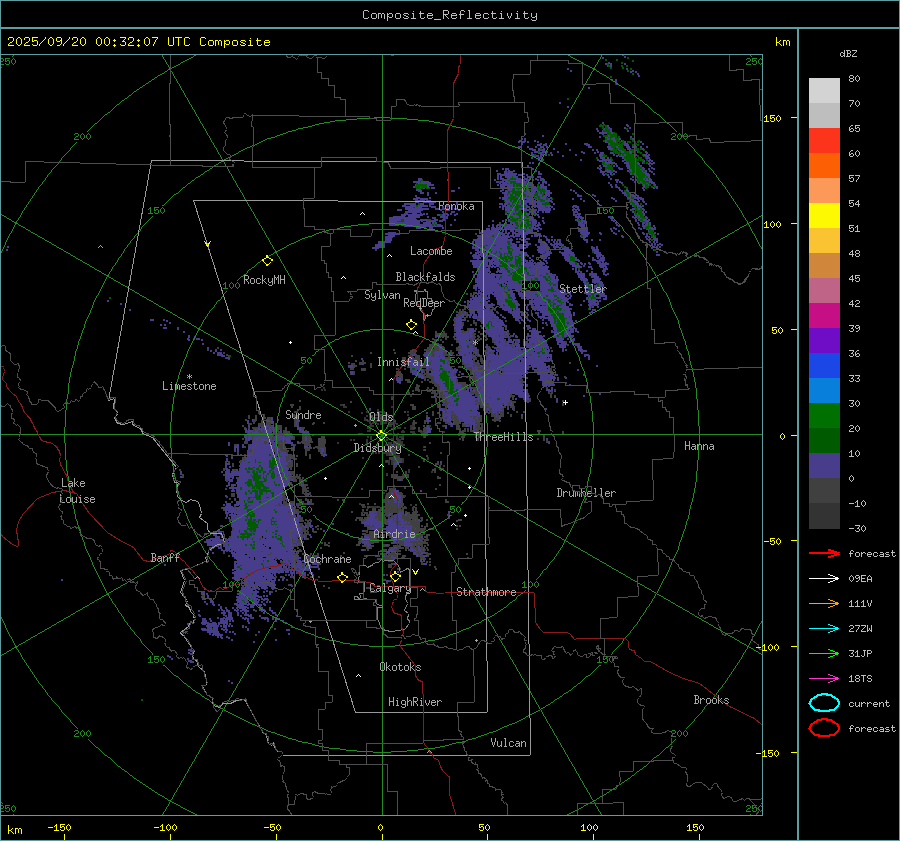The height and width of the screenshot is (841, 900).
Task: Click the green 31JP arrow in legend
Action: (823, 653)
